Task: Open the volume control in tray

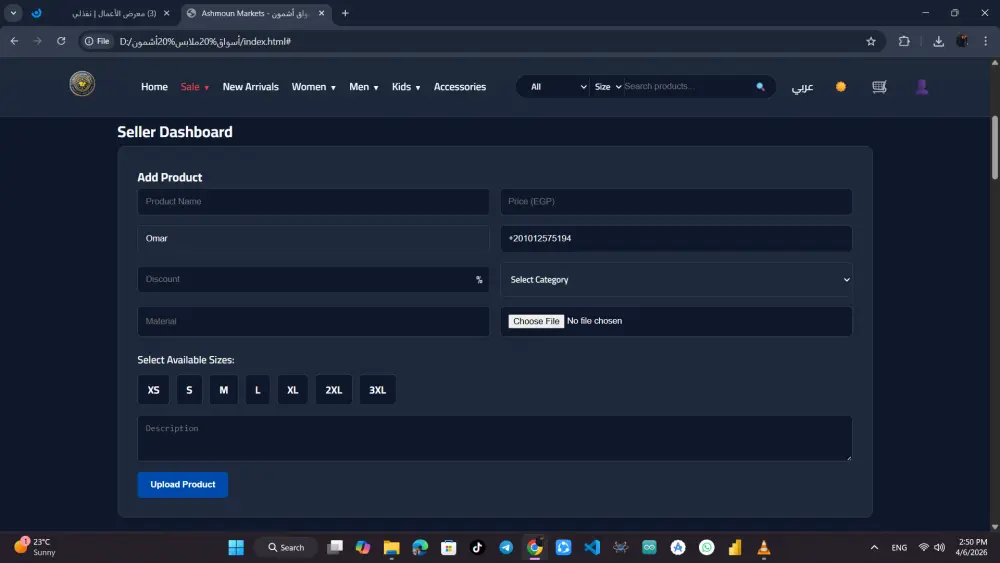Action: click(x=939, y=548)
